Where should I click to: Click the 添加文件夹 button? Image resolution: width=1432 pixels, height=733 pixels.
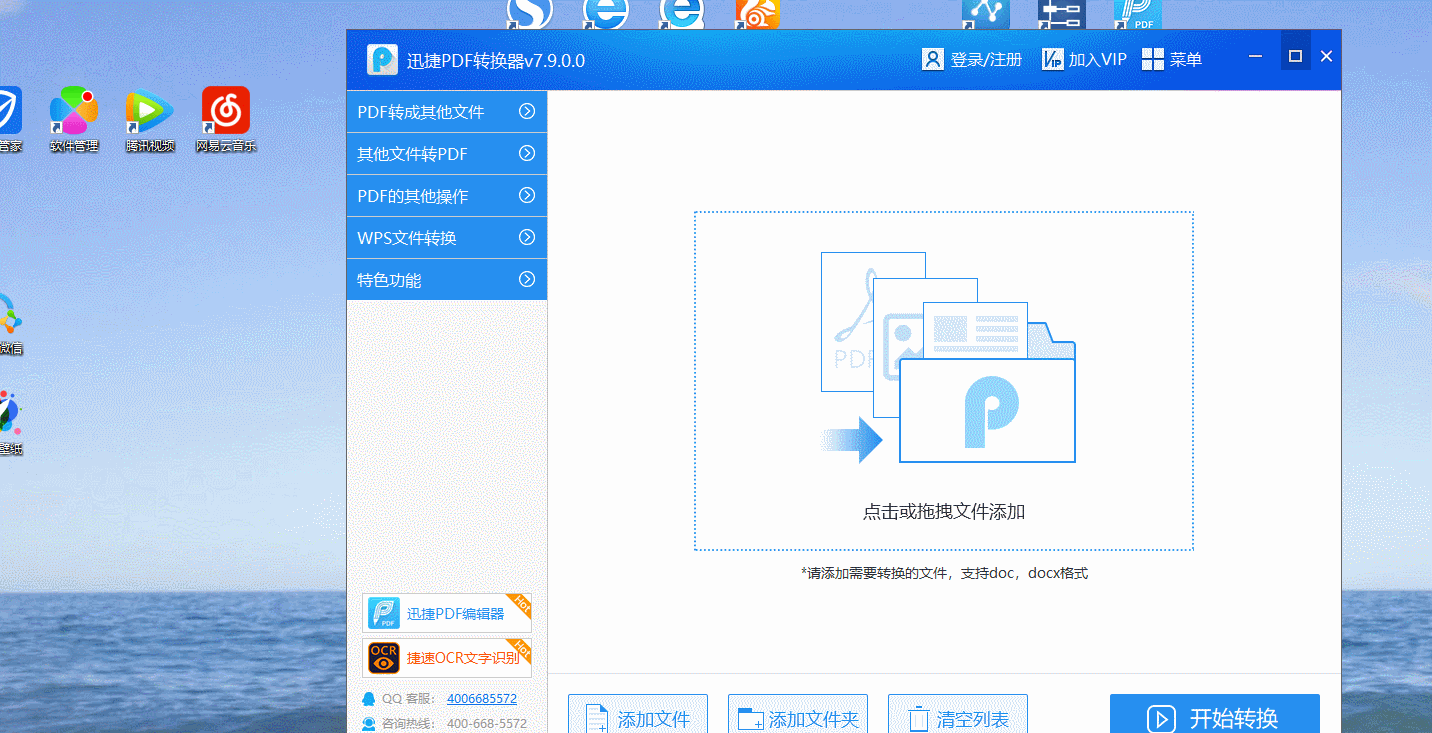tap(798, 716)
